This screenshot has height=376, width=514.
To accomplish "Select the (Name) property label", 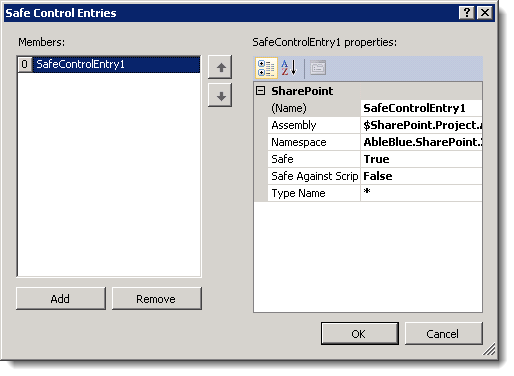I will tap(314, 108).
